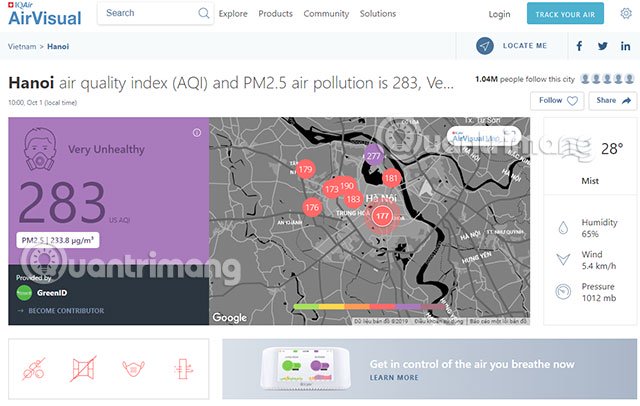The height and width of the screenshot is (406, 640).
Task: Click the Track Your Air button
Action: [565, 14]
